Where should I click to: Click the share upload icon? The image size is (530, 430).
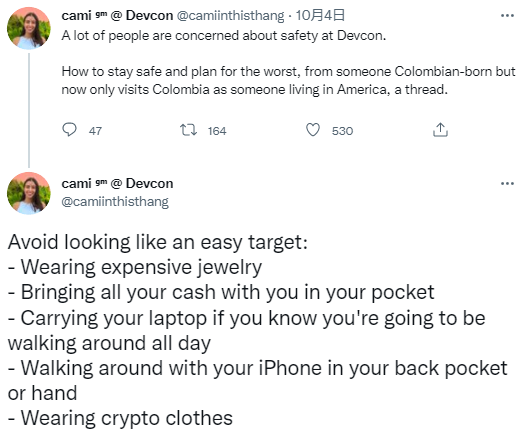tap(440, 130)
